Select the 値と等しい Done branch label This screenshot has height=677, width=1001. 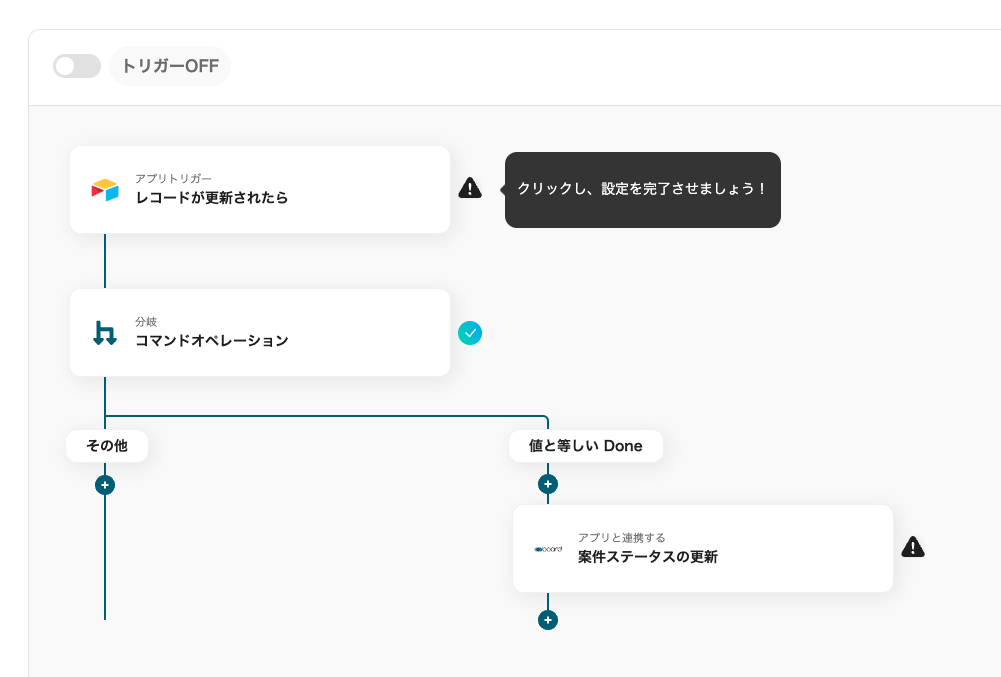tap(585, 446)
